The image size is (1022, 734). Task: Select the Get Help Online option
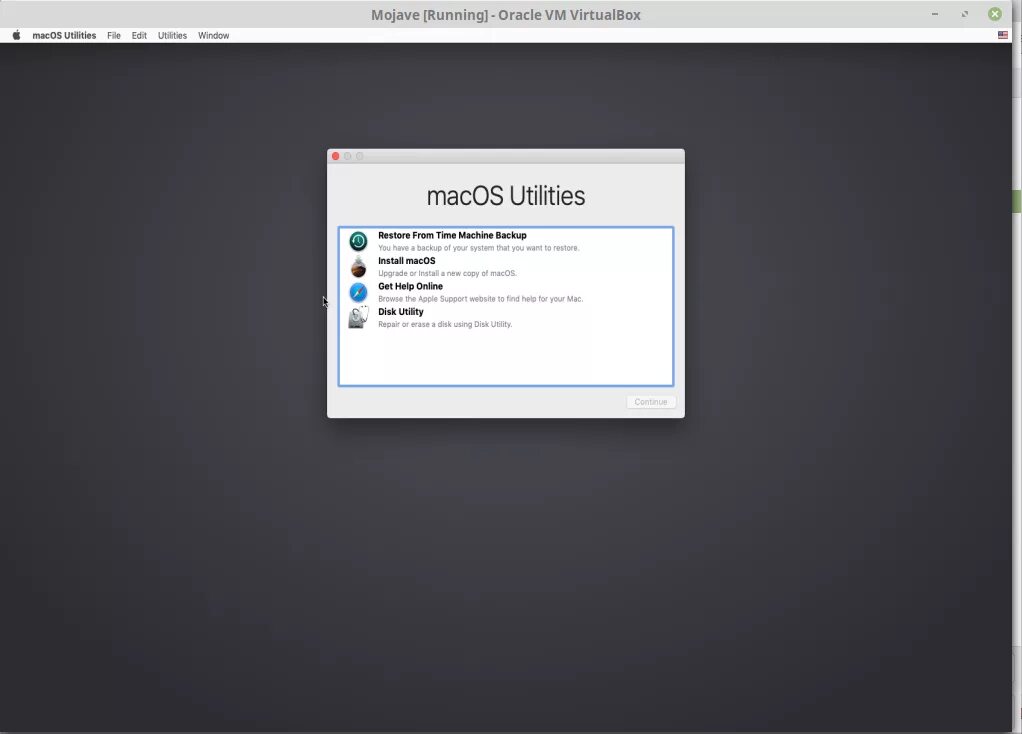(506, 292)
